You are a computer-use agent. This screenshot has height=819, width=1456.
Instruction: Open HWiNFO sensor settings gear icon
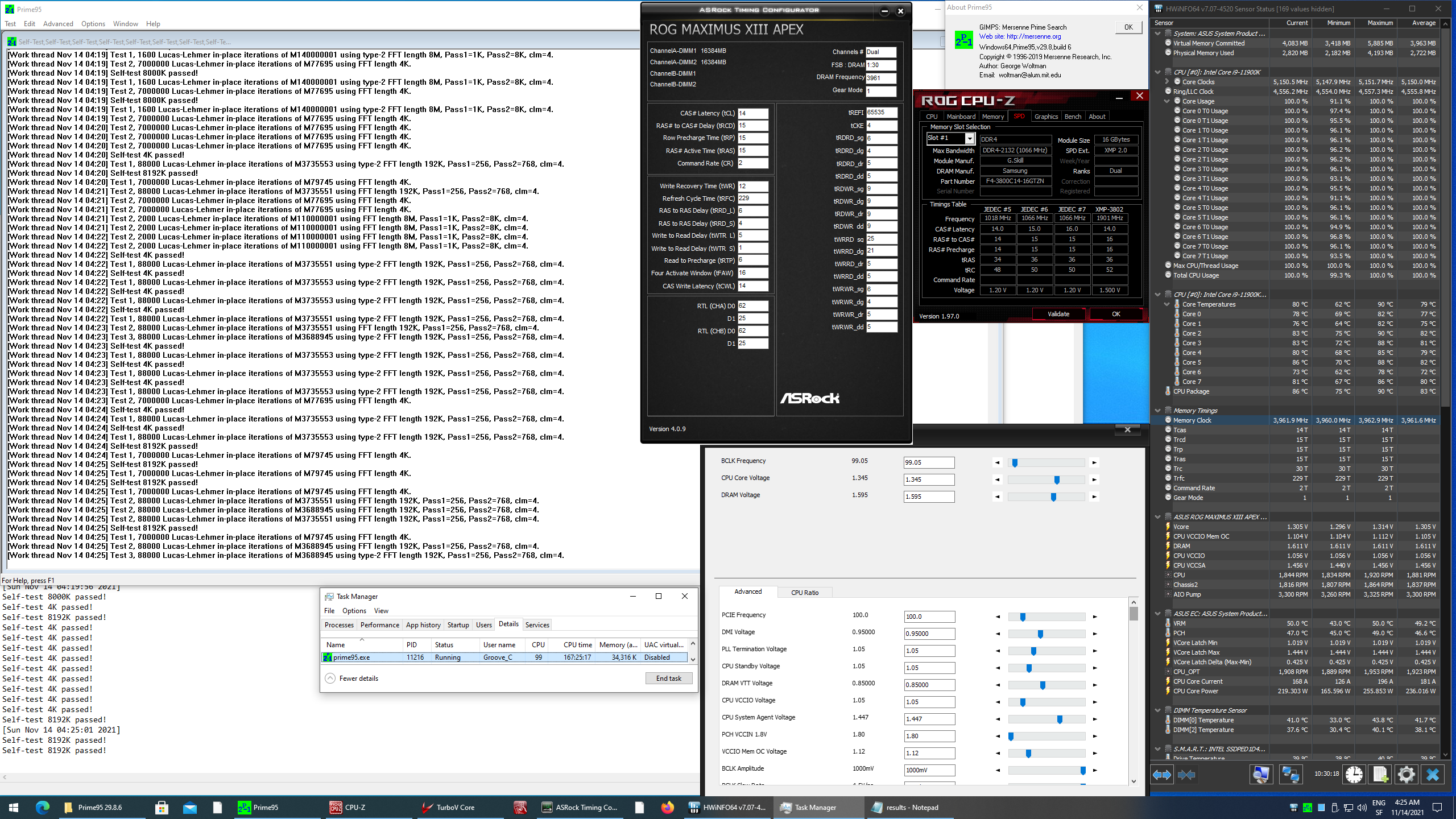[x=1406, y=774]
